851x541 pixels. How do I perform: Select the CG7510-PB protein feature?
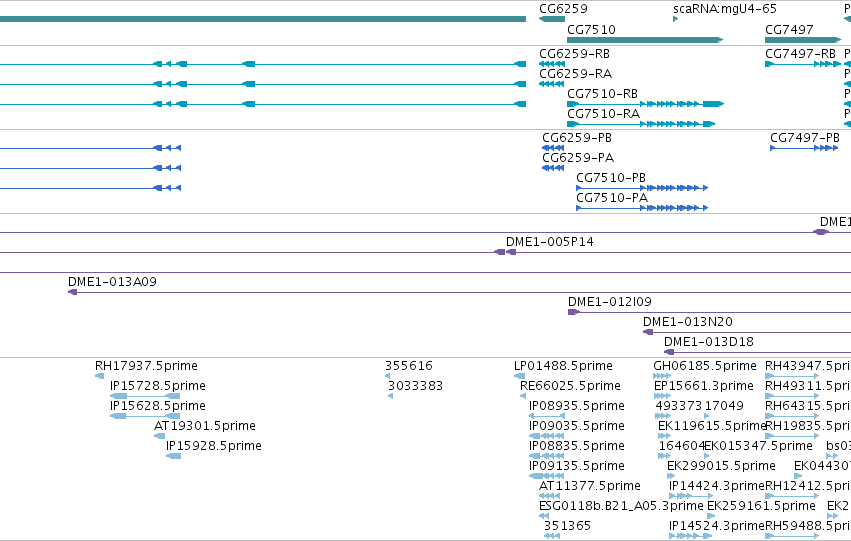coord(642,188)
